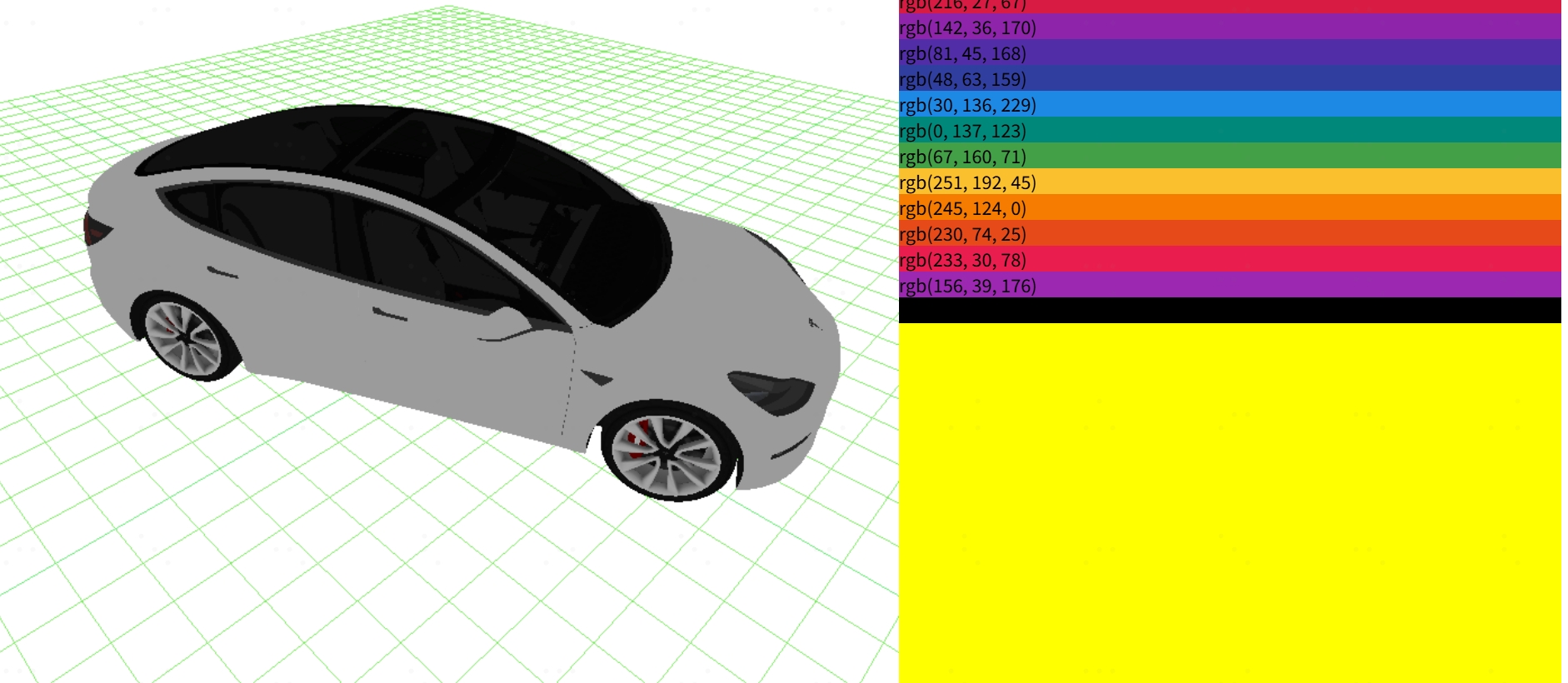
Task: Pick the rgb(67, 160, 71) green swatch
Action: click(1230, 156)
